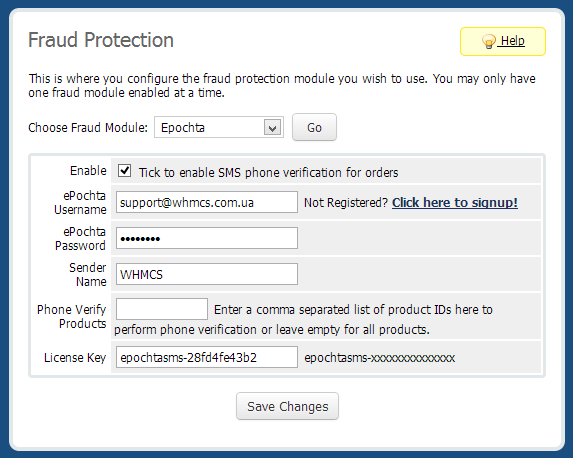This screenshot has height=458, width=573.
Task: Untick the Enable SMS verification checkbox
Action: (x=125, y=171)
